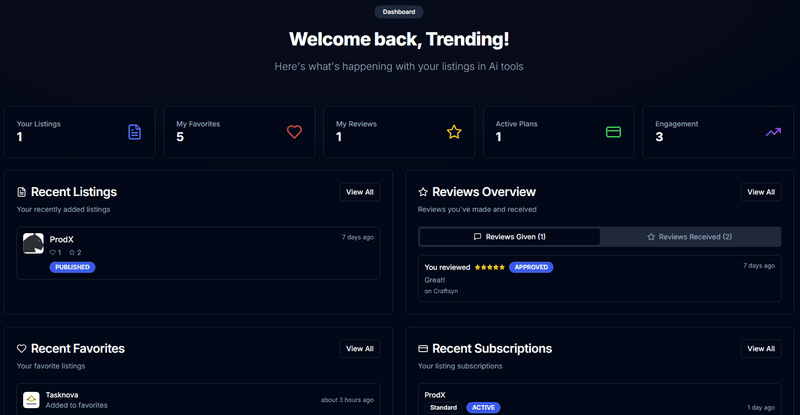Click the 'Welcome back, Trending!' heading

[x=399, y=39]
